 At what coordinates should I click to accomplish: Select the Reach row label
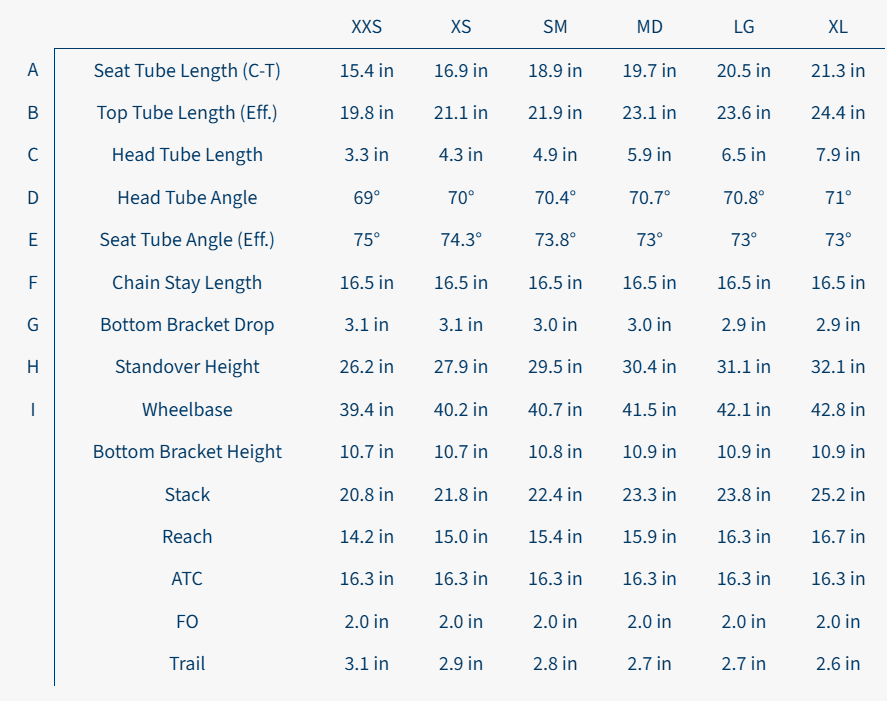click(187, 537)
